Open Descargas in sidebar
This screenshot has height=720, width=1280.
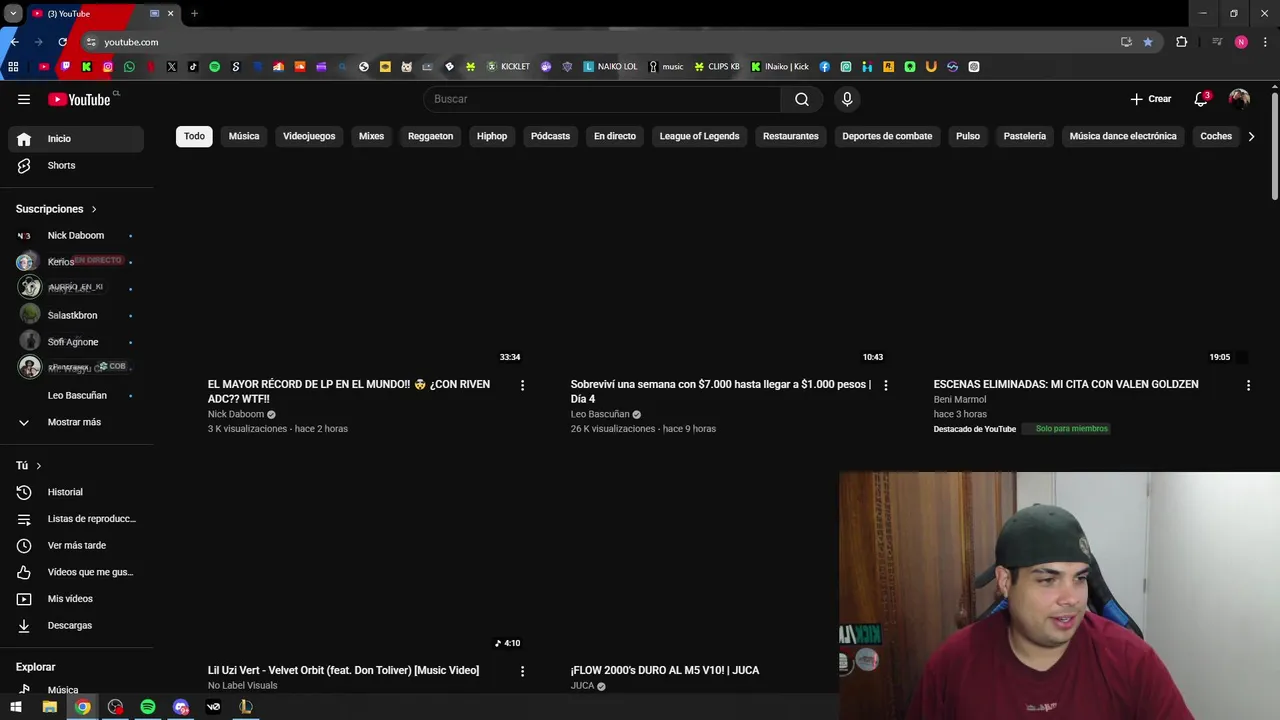click(x=76, y=625)
